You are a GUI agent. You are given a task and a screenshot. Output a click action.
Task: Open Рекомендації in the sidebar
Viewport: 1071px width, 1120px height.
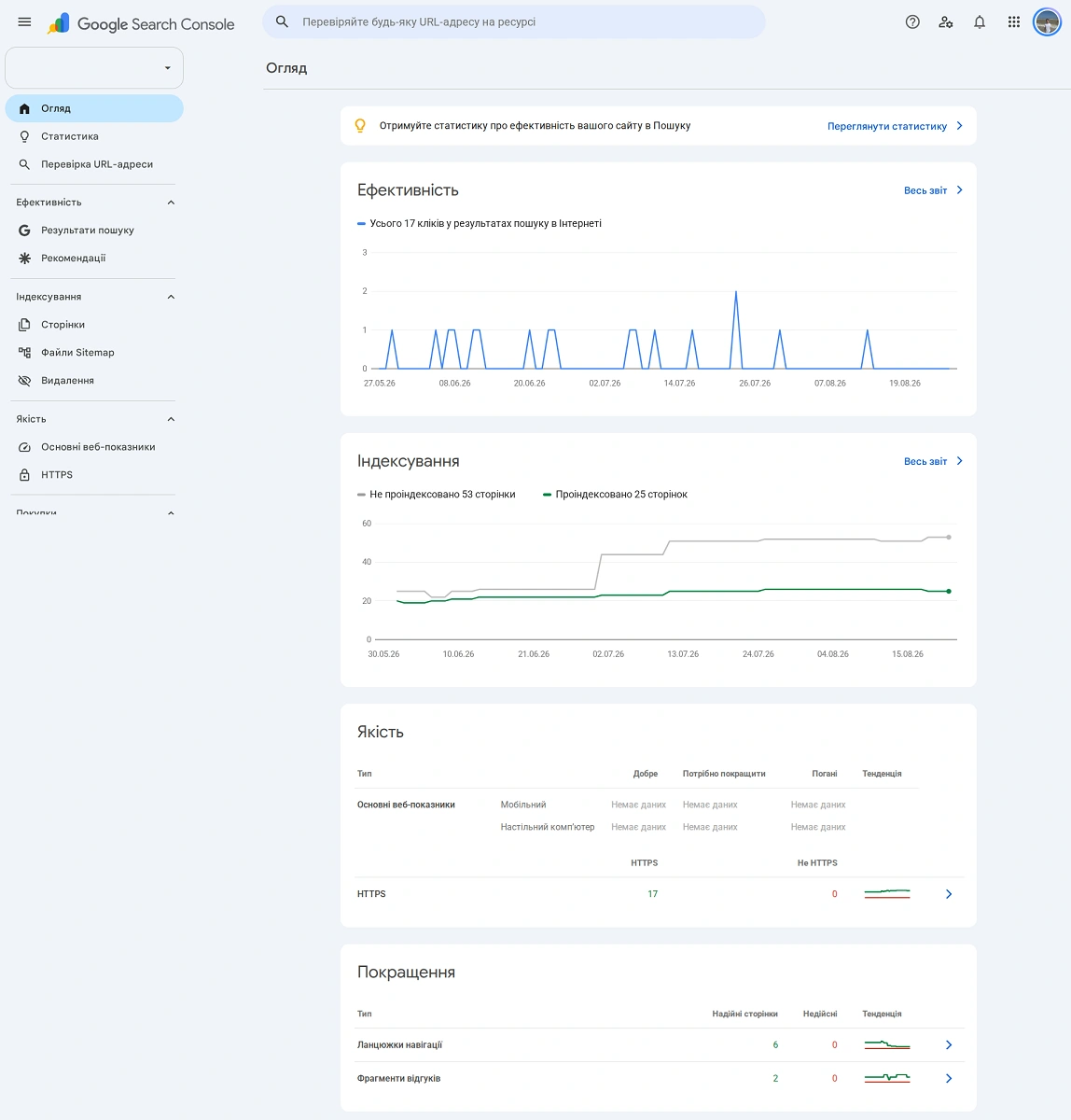point(94,258)
